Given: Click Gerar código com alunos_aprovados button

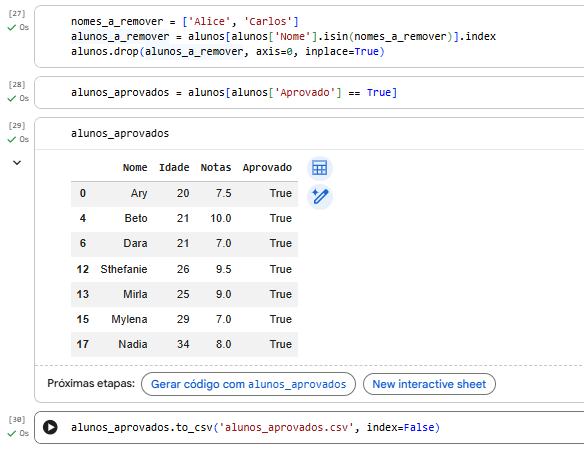Looking at the screenshot, I should 248,384.
